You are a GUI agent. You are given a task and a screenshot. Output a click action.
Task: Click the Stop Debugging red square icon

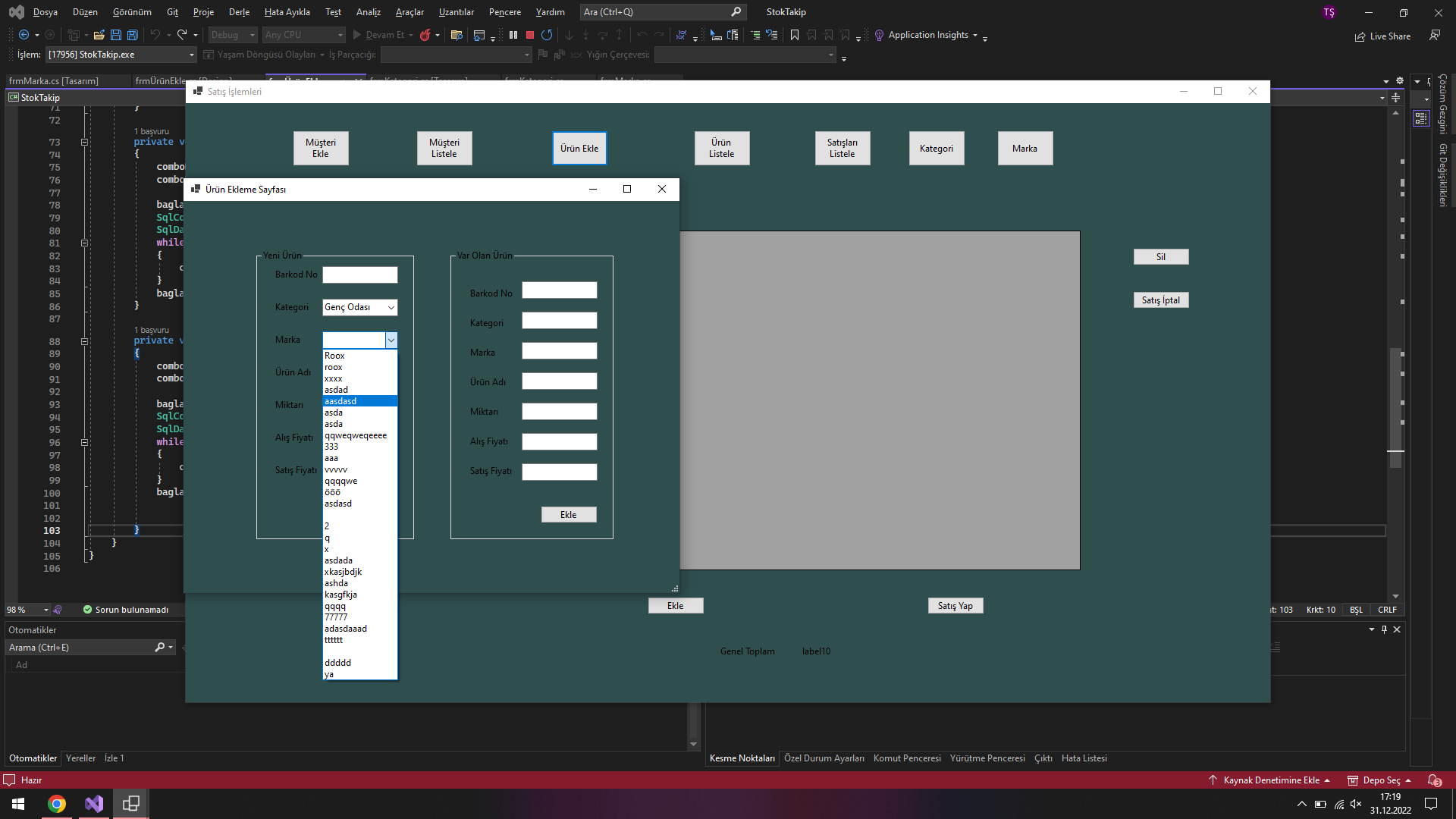[530, 35]
